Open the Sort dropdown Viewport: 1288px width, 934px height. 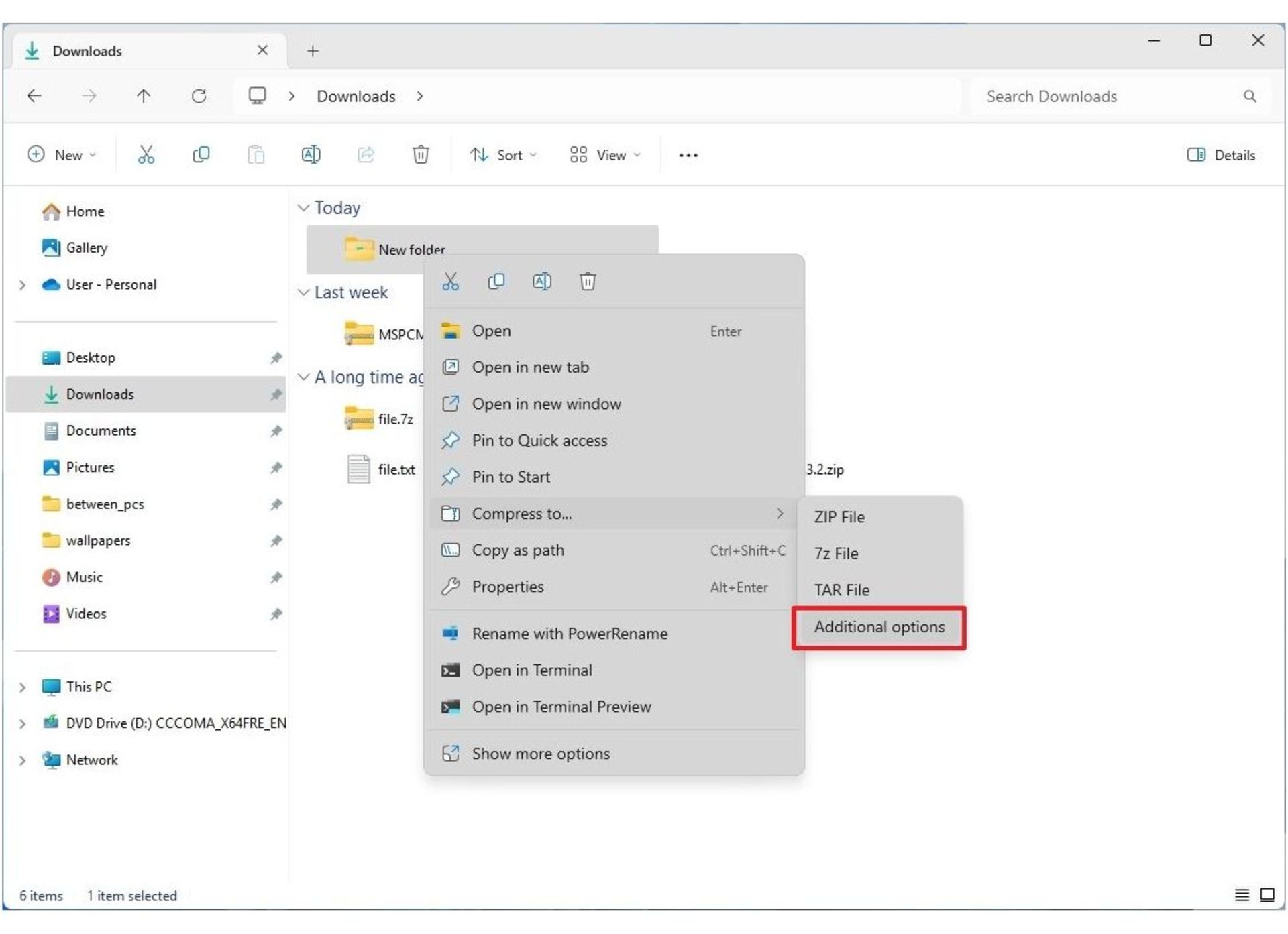(x=503, y=155)
